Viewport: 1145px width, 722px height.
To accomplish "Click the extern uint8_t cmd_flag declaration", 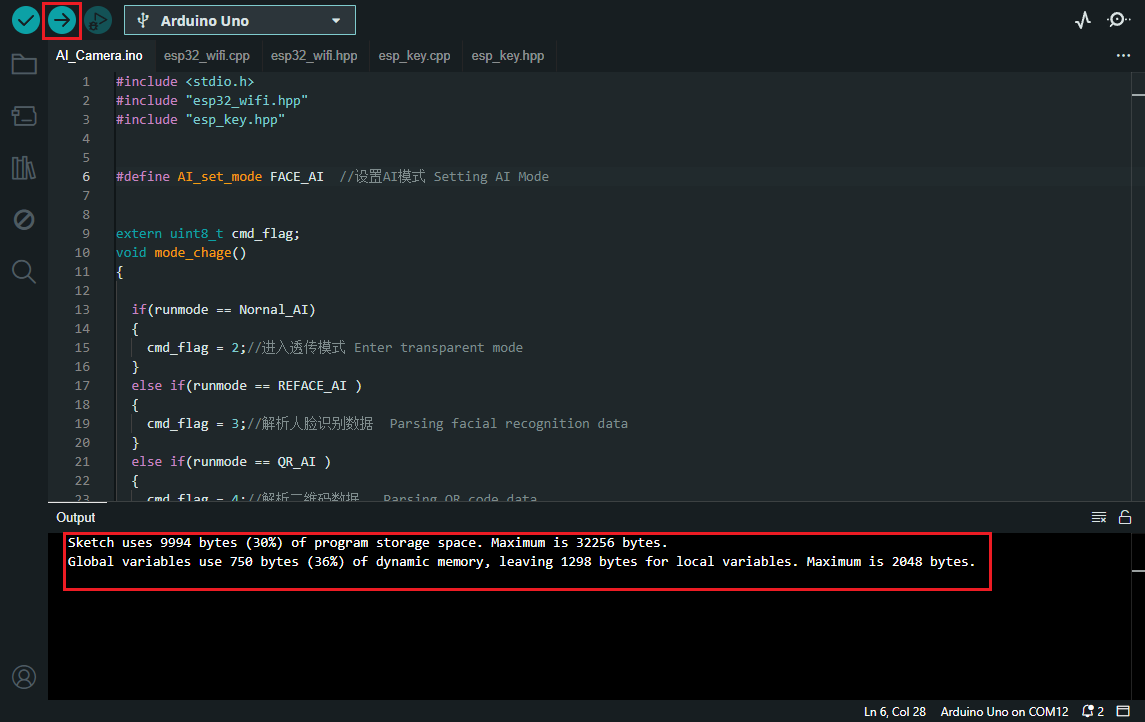I will click(207, 234).
